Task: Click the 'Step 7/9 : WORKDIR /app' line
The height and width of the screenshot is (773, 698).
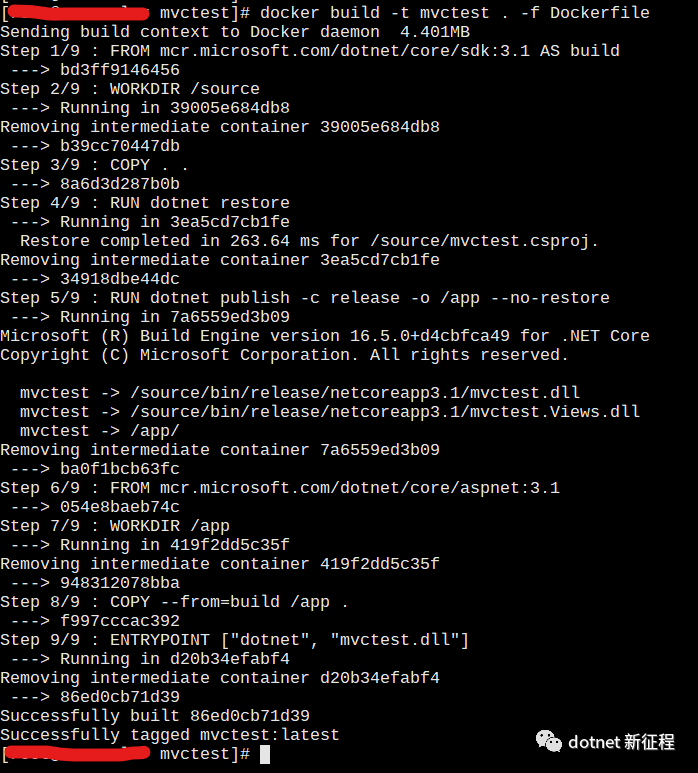Action: click(x=115, y=526)
